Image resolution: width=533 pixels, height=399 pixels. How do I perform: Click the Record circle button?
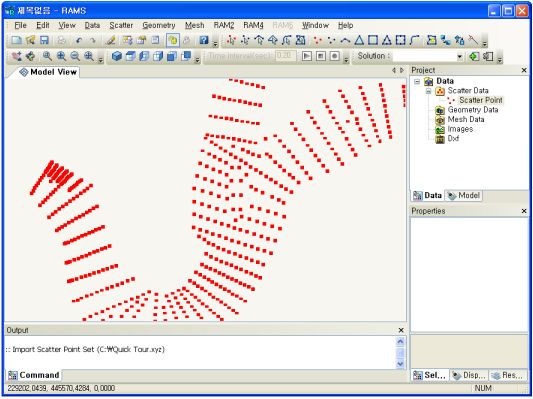(x=335, y=56)
